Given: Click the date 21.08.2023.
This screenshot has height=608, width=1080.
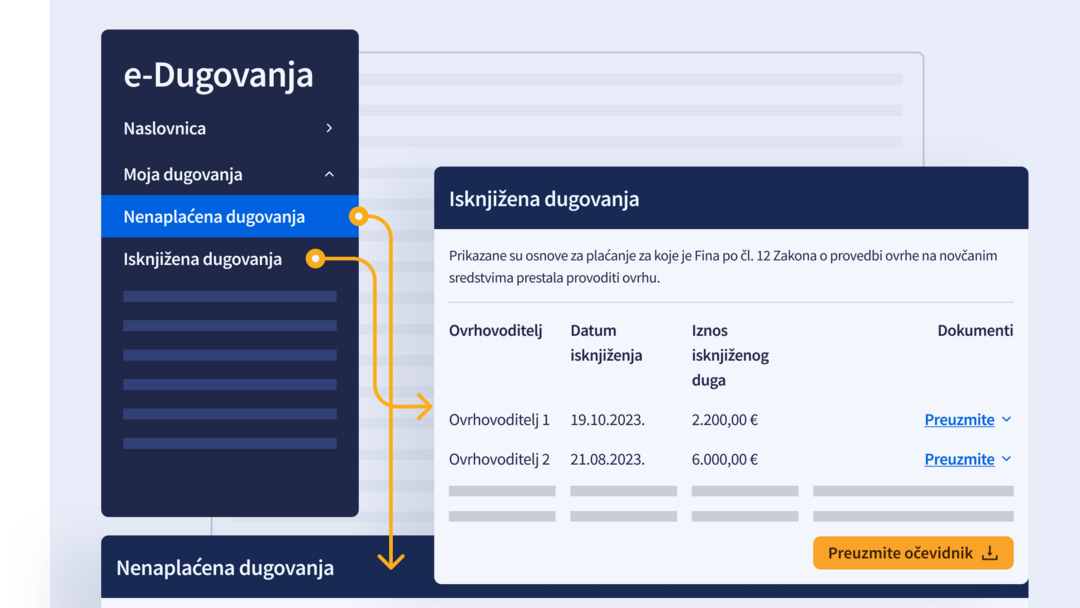Looking at the screenshot, I should [x=608, y=459].
